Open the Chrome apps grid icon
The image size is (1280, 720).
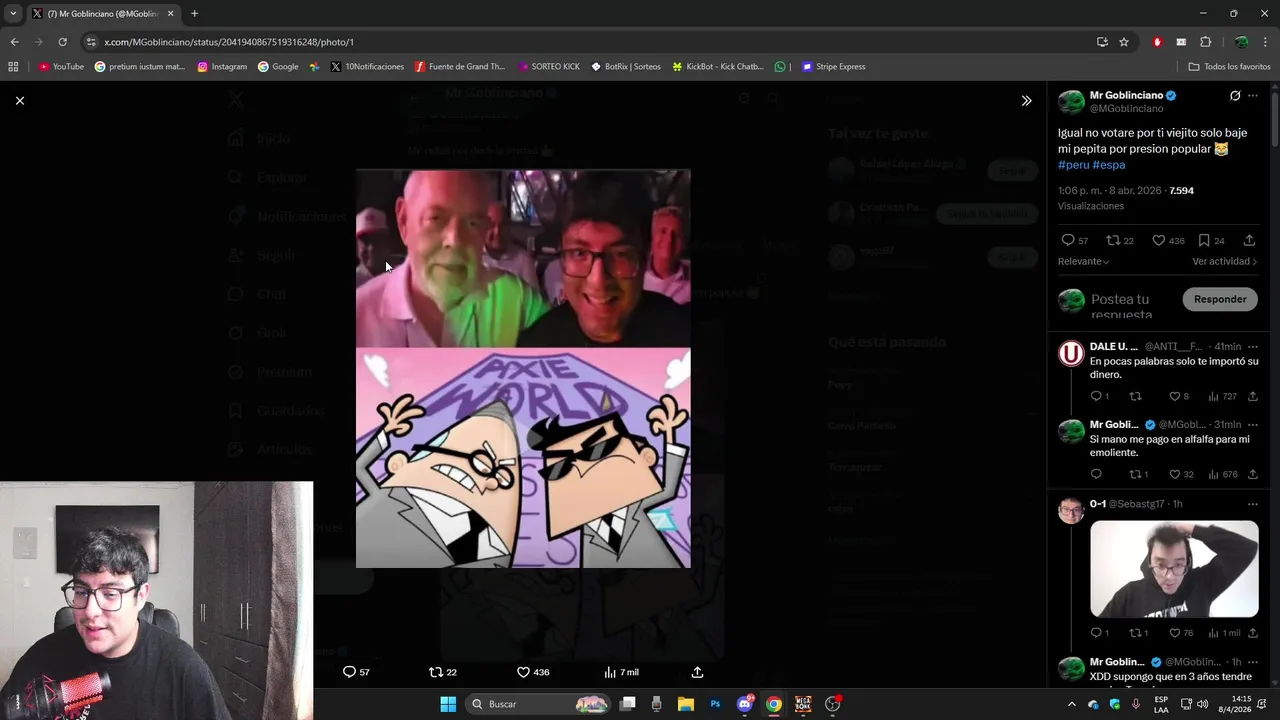click(13, 67)
